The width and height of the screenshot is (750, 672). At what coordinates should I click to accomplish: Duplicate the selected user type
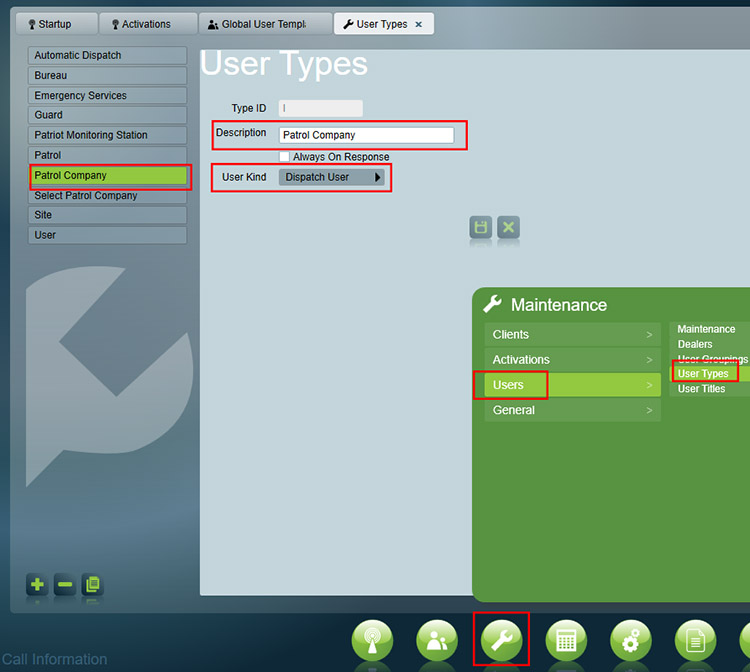coord(93,584)
